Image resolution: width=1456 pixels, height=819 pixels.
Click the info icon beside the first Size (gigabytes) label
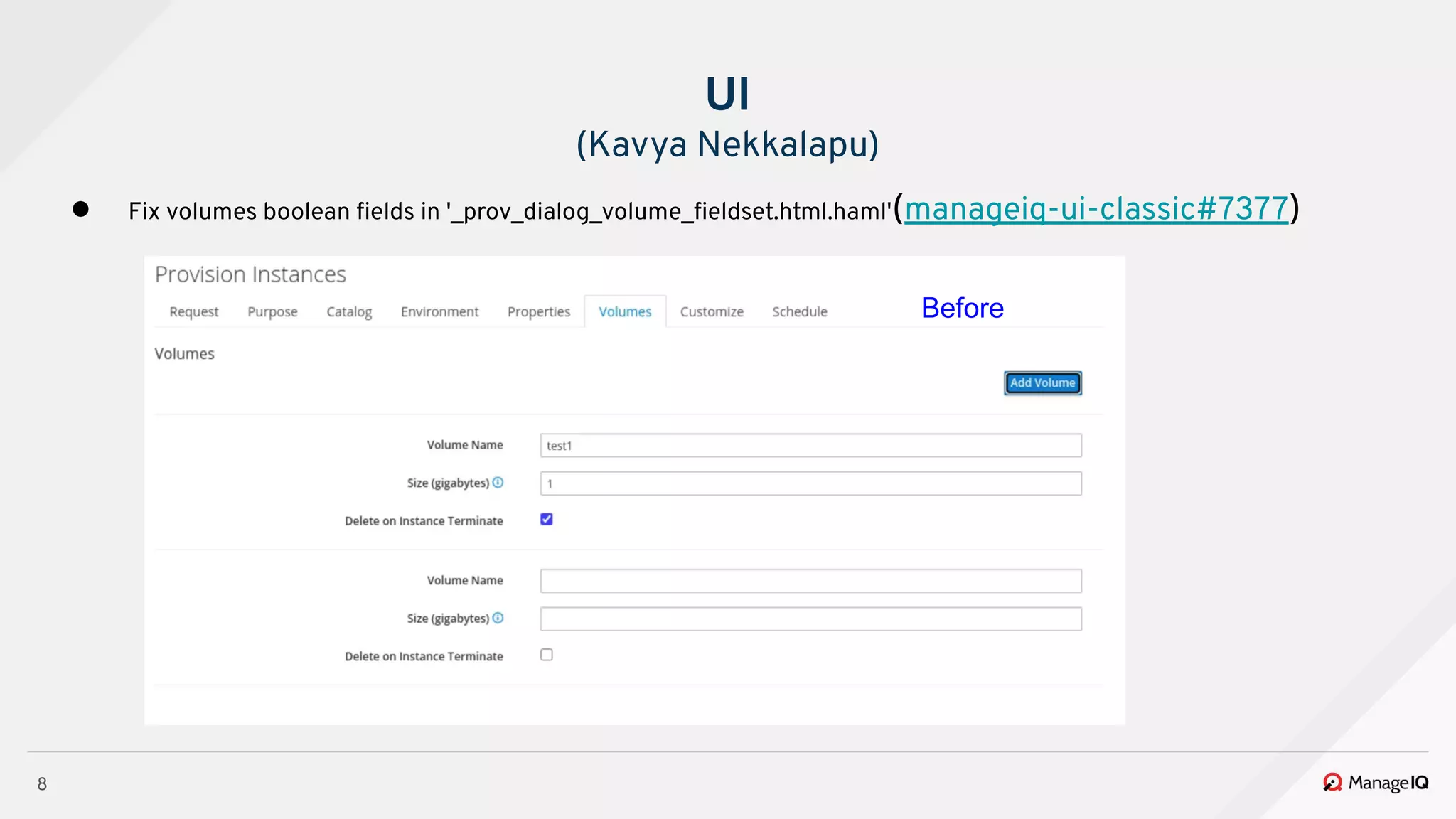(x=498, y=483)
